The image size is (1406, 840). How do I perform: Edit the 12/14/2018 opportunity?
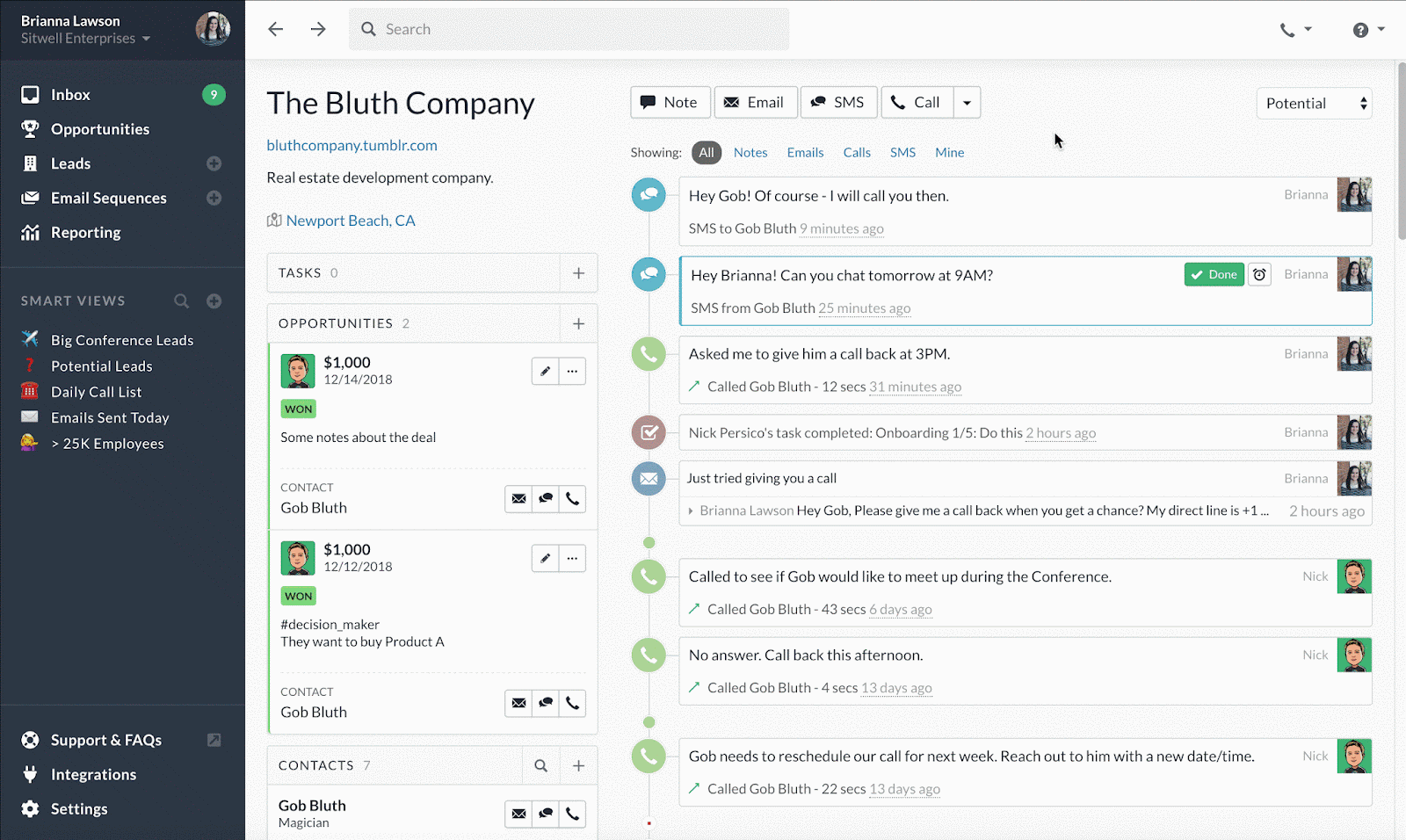click(x=545, y=371)
